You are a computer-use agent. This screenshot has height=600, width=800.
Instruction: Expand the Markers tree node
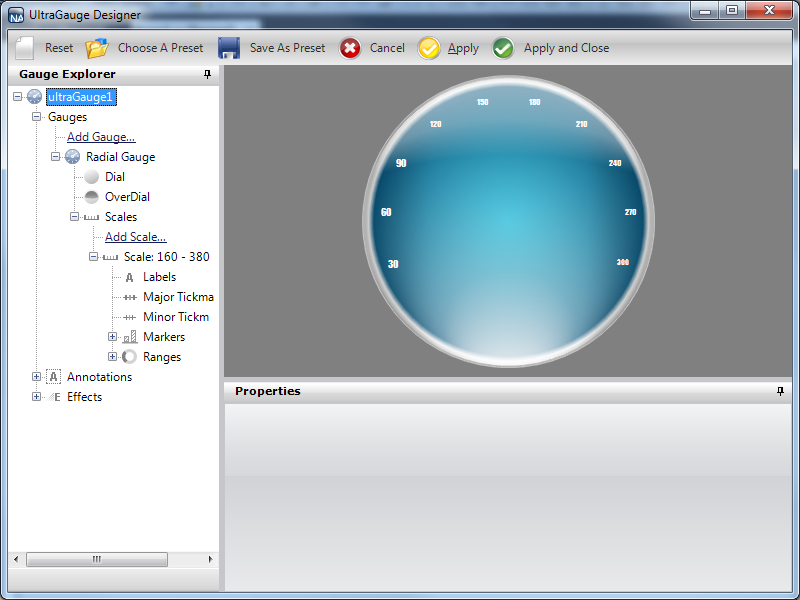click(113, 337)
